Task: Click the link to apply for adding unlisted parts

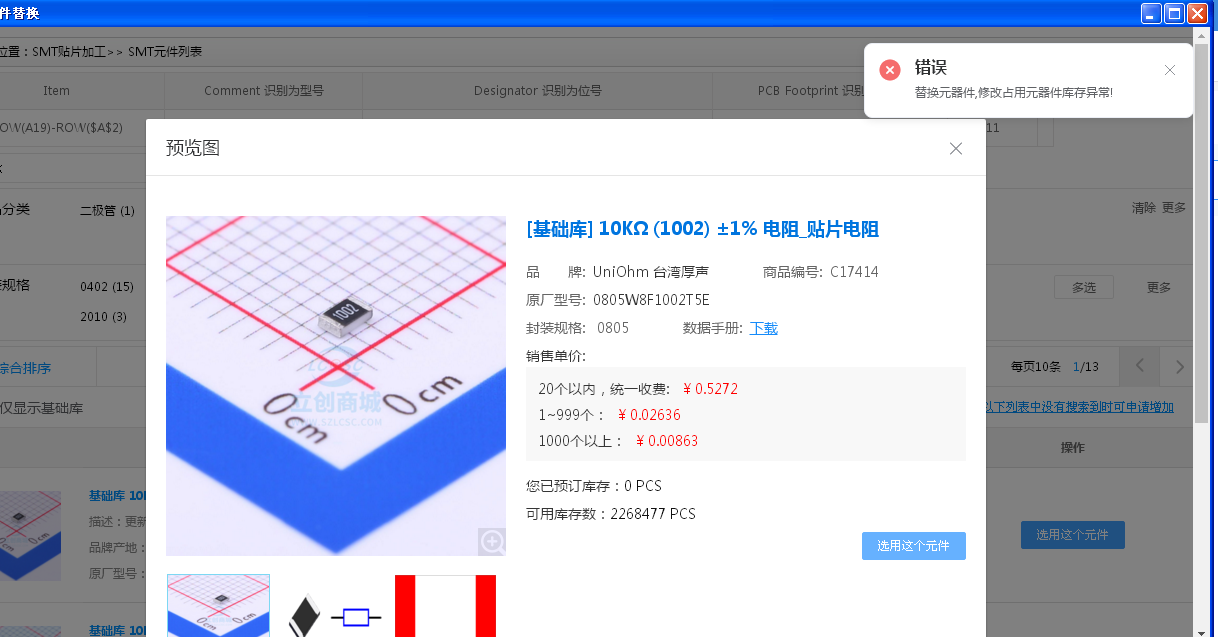Action: [1080, 407]
